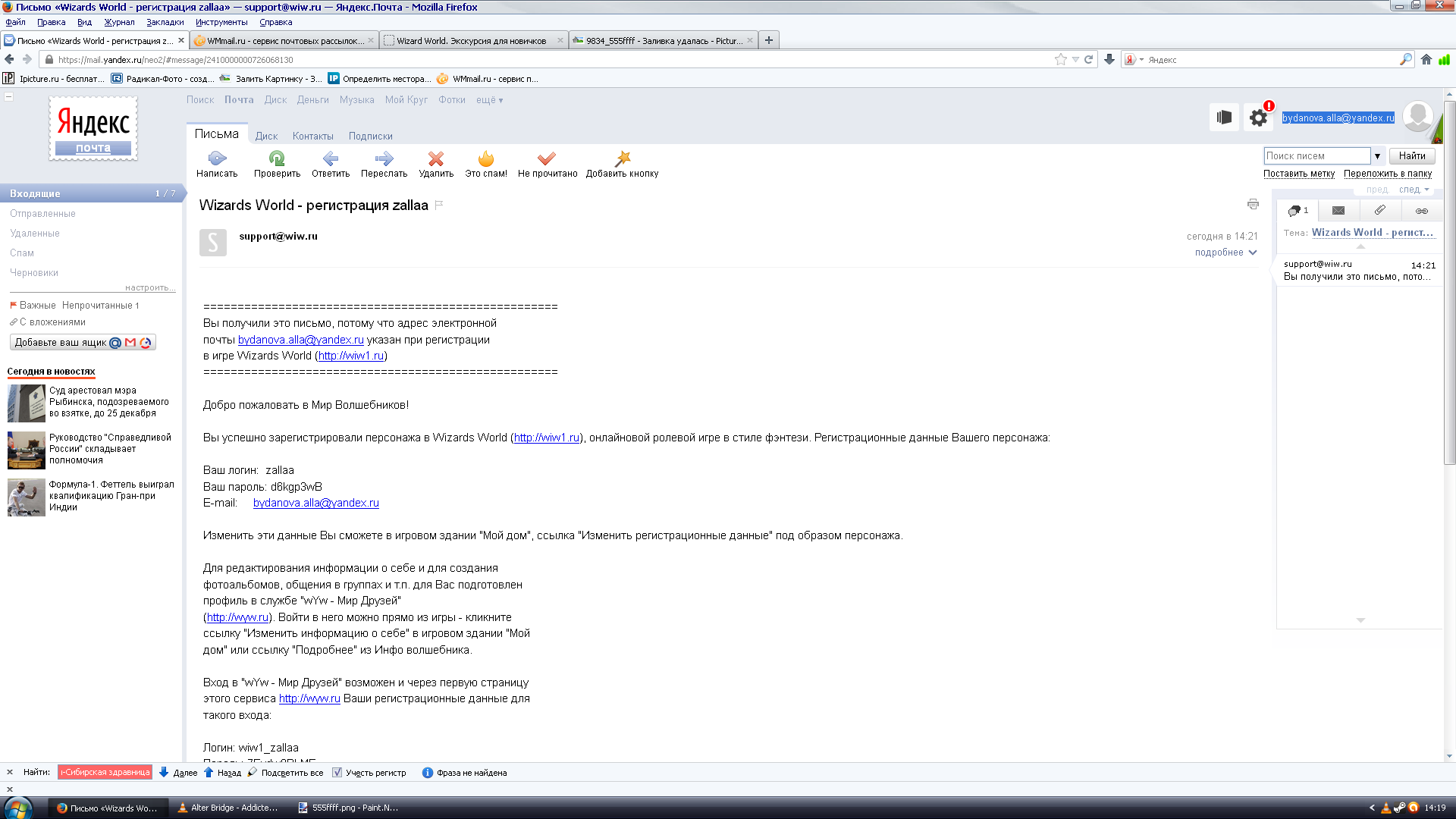
Task: Expand message details via подробнее
Action: pos(1225,253)
